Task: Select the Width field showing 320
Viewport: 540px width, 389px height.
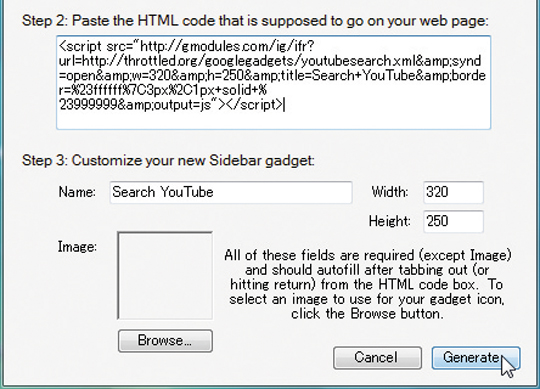Action: [453, 192]
